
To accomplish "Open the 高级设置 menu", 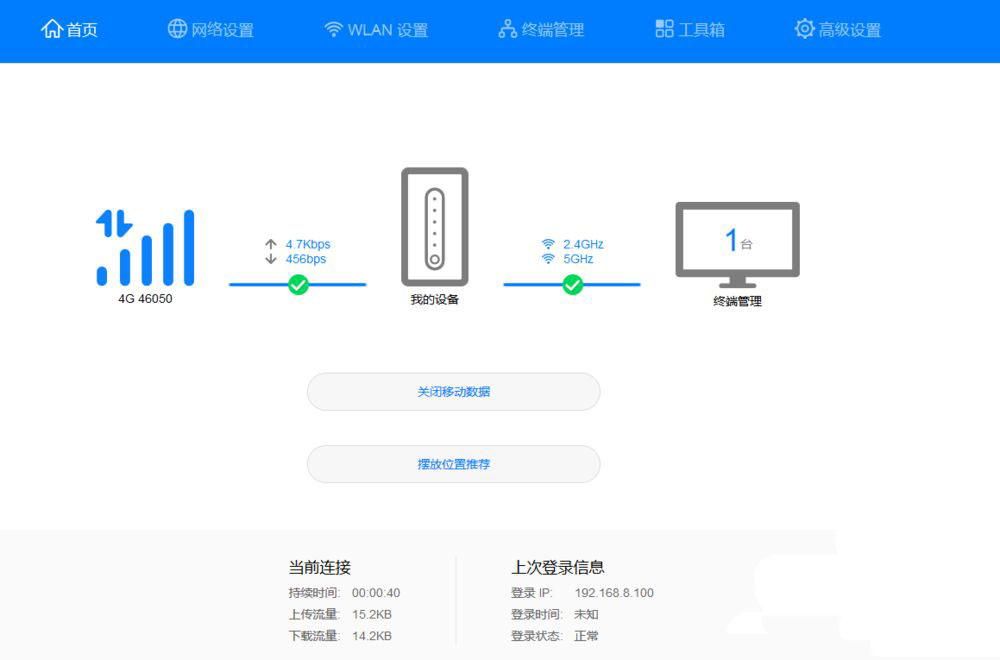I will (x=838, y=29).
